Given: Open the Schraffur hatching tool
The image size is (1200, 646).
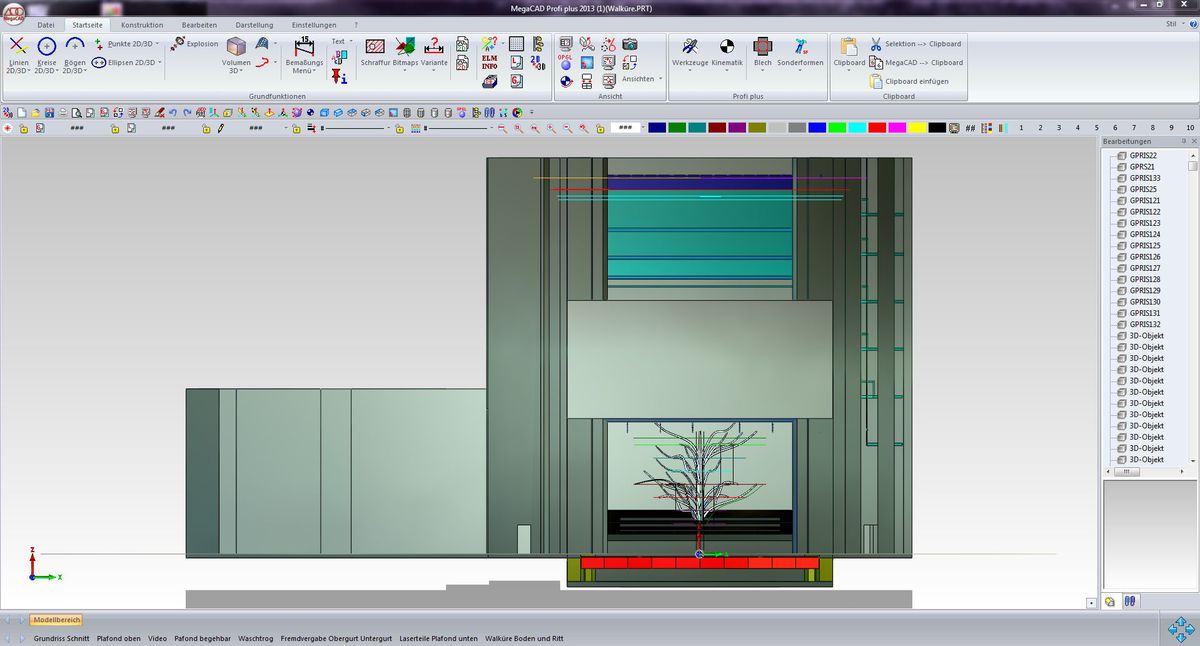Looking at the screenshot, I should pos(375,47).
